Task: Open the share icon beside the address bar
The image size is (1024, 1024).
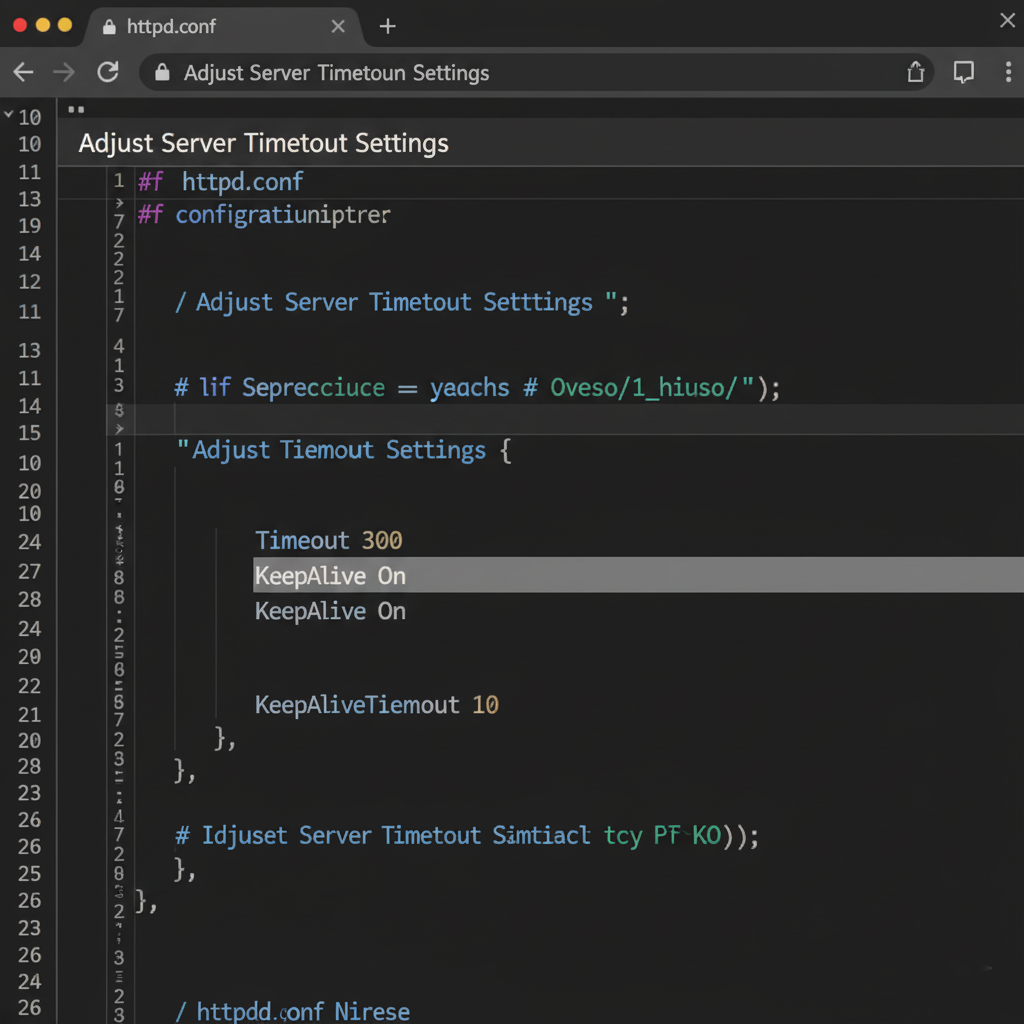Action: (916, 72)
